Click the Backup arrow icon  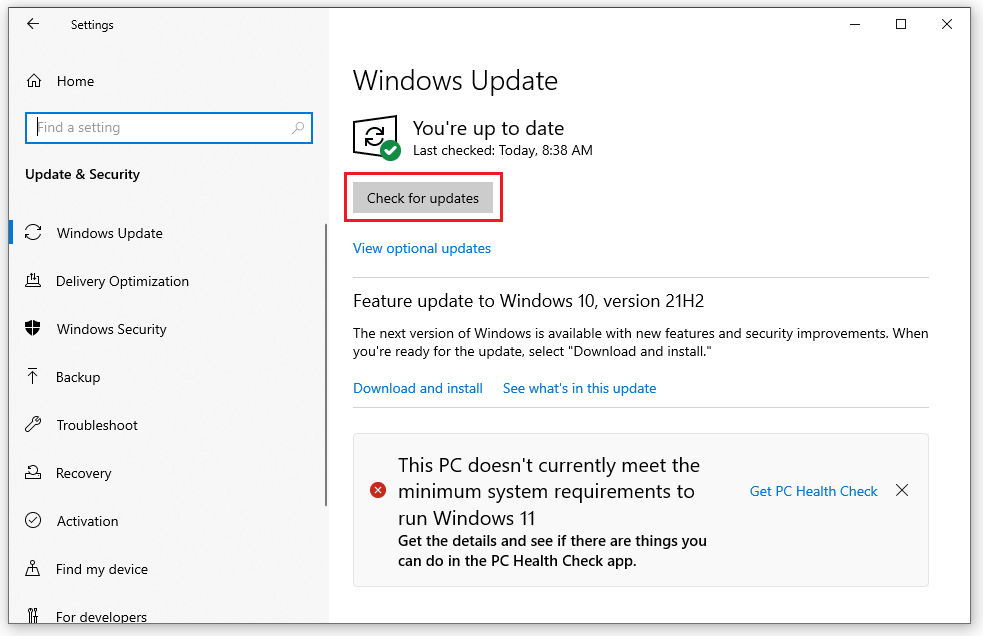click(33, 377)
